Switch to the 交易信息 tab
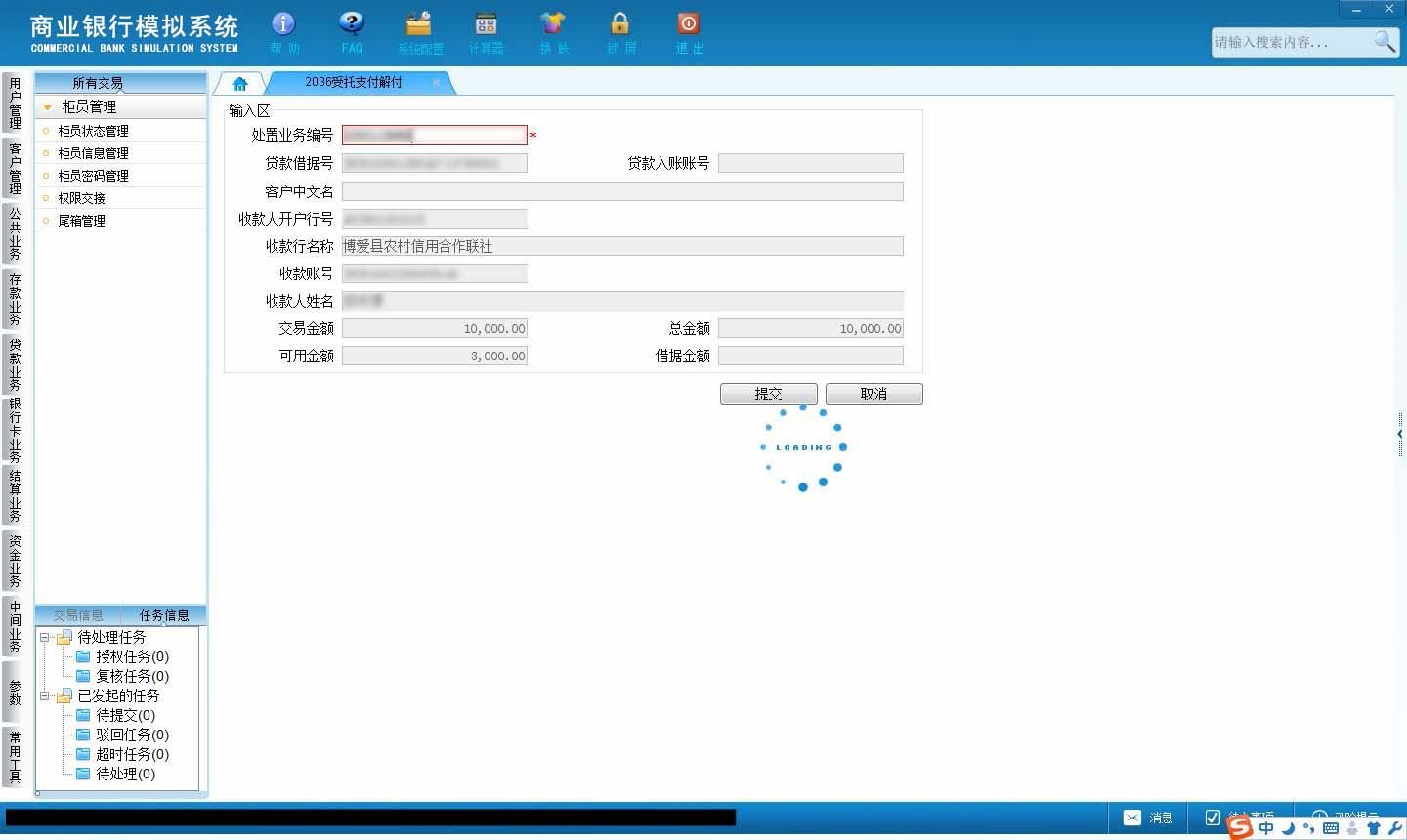The width and height of the screenshot is (1407, 840). 78,615
